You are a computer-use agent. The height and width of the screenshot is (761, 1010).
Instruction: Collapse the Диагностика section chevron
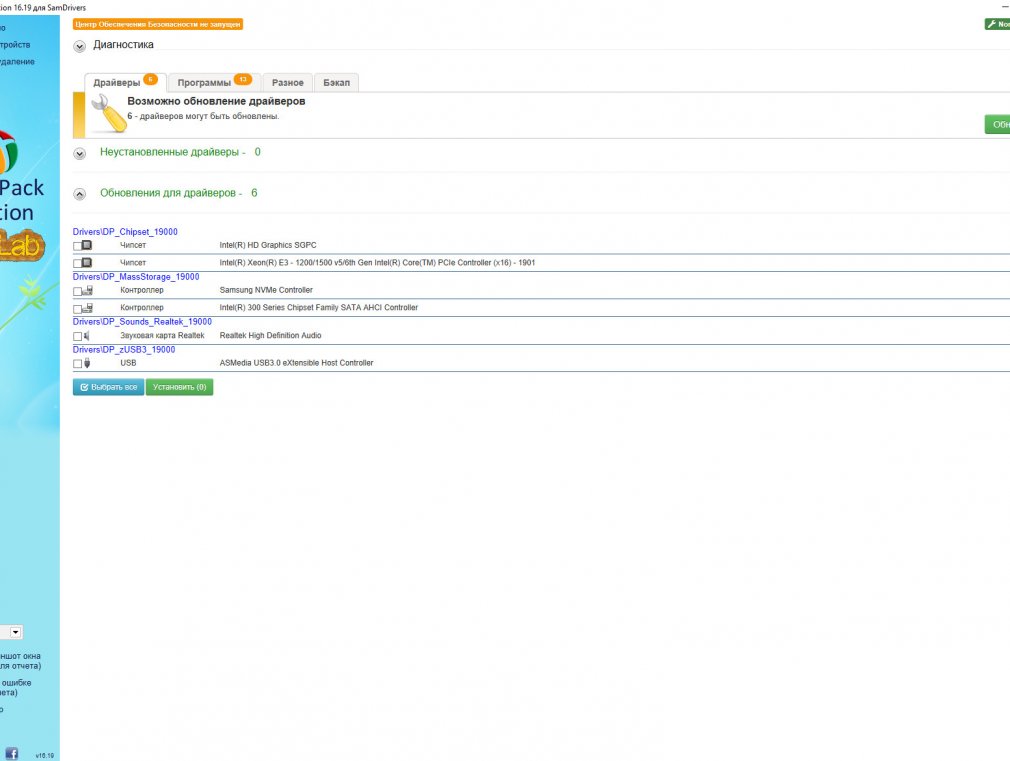coord(79,46)
